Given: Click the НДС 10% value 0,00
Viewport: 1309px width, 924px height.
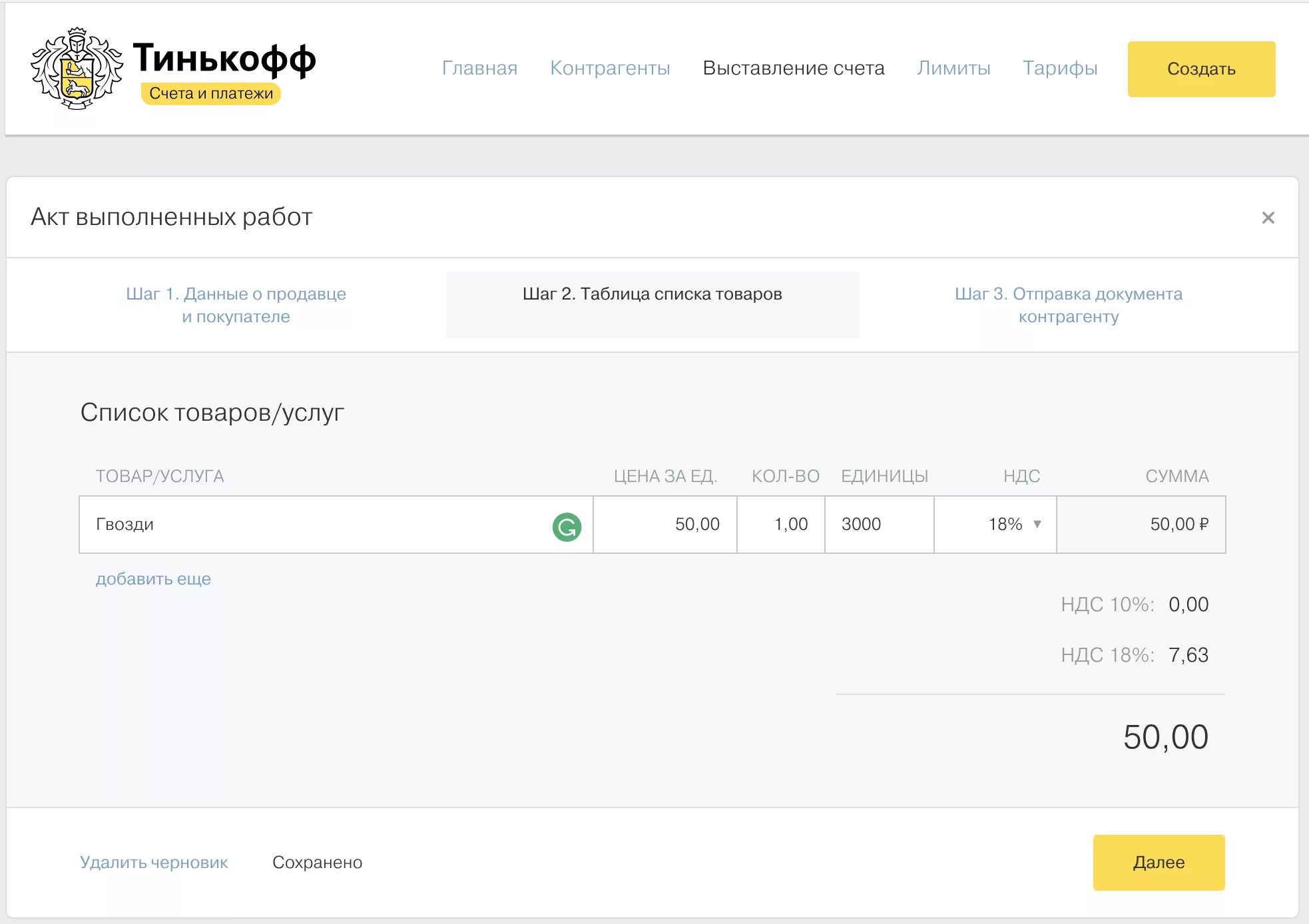Looking at the screenshot, I should [x=1188, y=604].
